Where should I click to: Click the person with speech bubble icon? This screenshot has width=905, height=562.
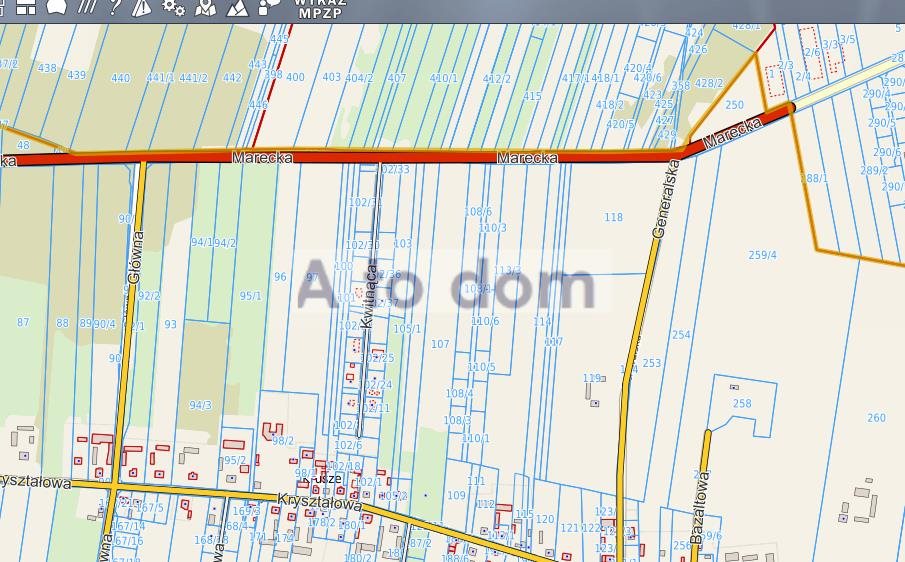269,6
